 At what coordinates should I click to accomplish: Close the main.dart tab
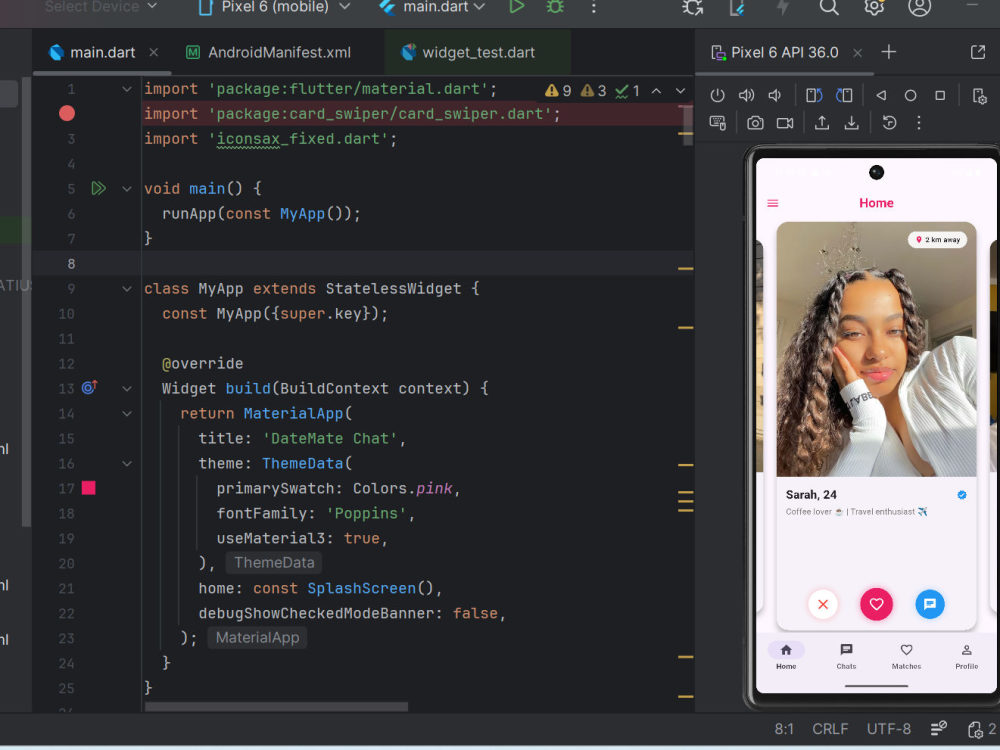pyautogui.click(x=154, y=52)
